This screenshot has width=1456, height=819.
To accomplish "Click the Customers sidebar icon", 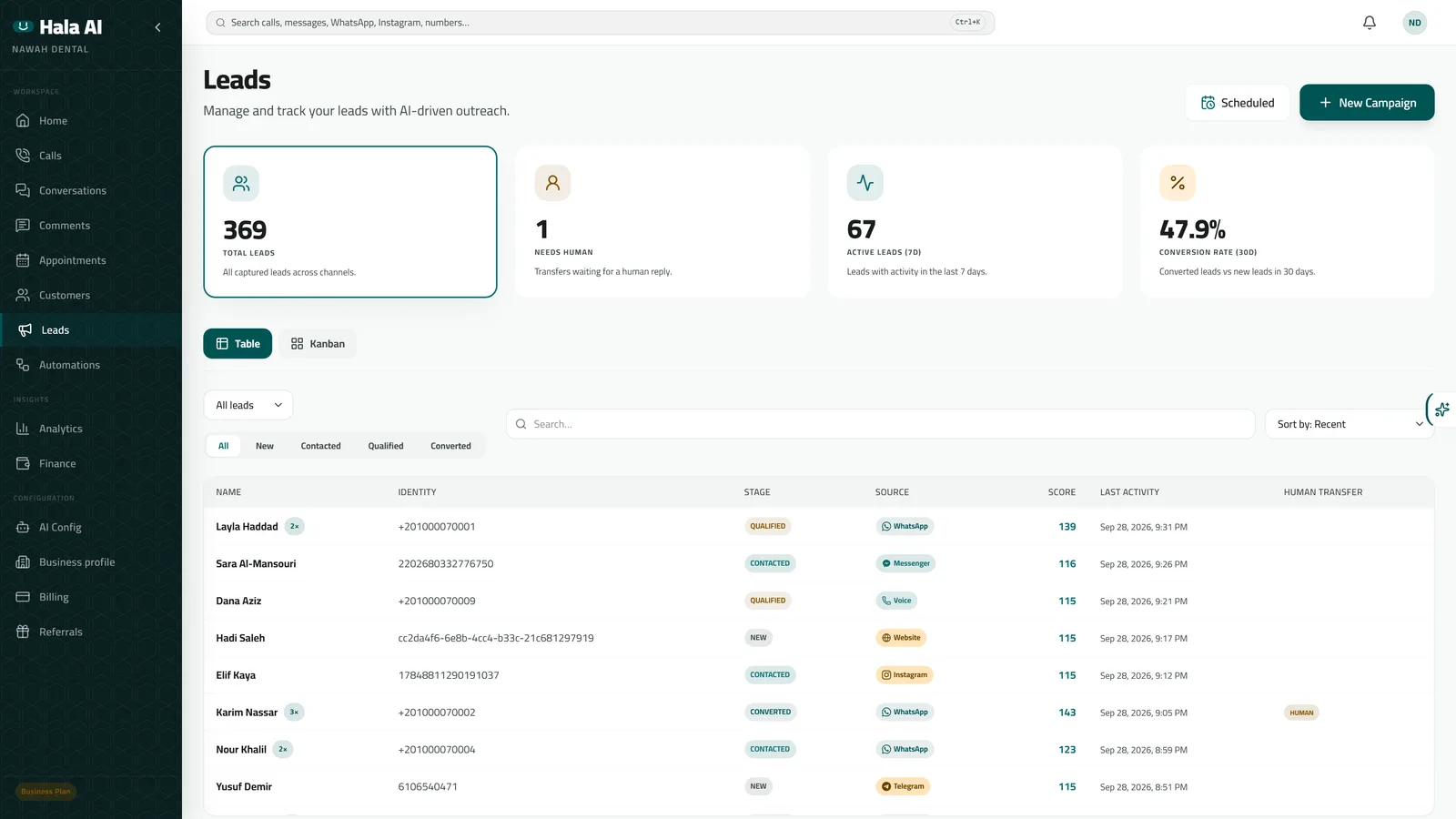I will point(23,295).
